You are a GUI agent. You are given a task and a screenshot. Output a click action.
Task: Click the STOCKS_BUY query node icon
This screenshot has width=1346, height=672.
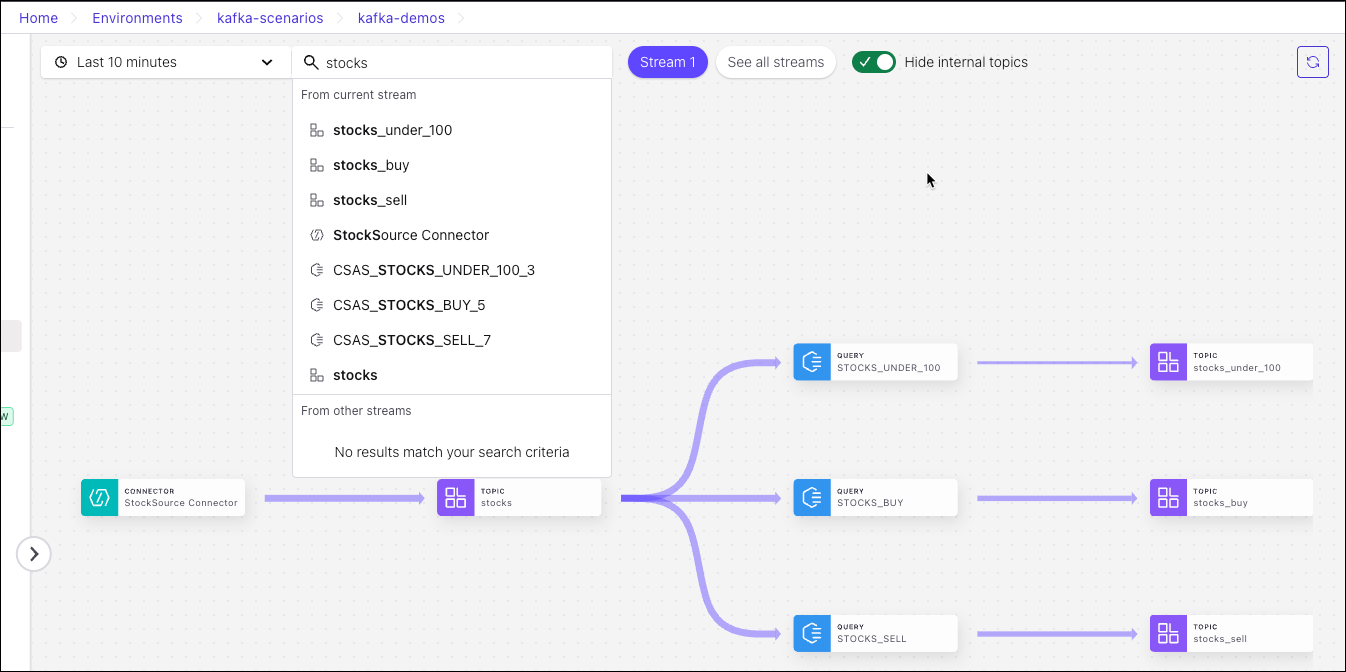point(812,498)
